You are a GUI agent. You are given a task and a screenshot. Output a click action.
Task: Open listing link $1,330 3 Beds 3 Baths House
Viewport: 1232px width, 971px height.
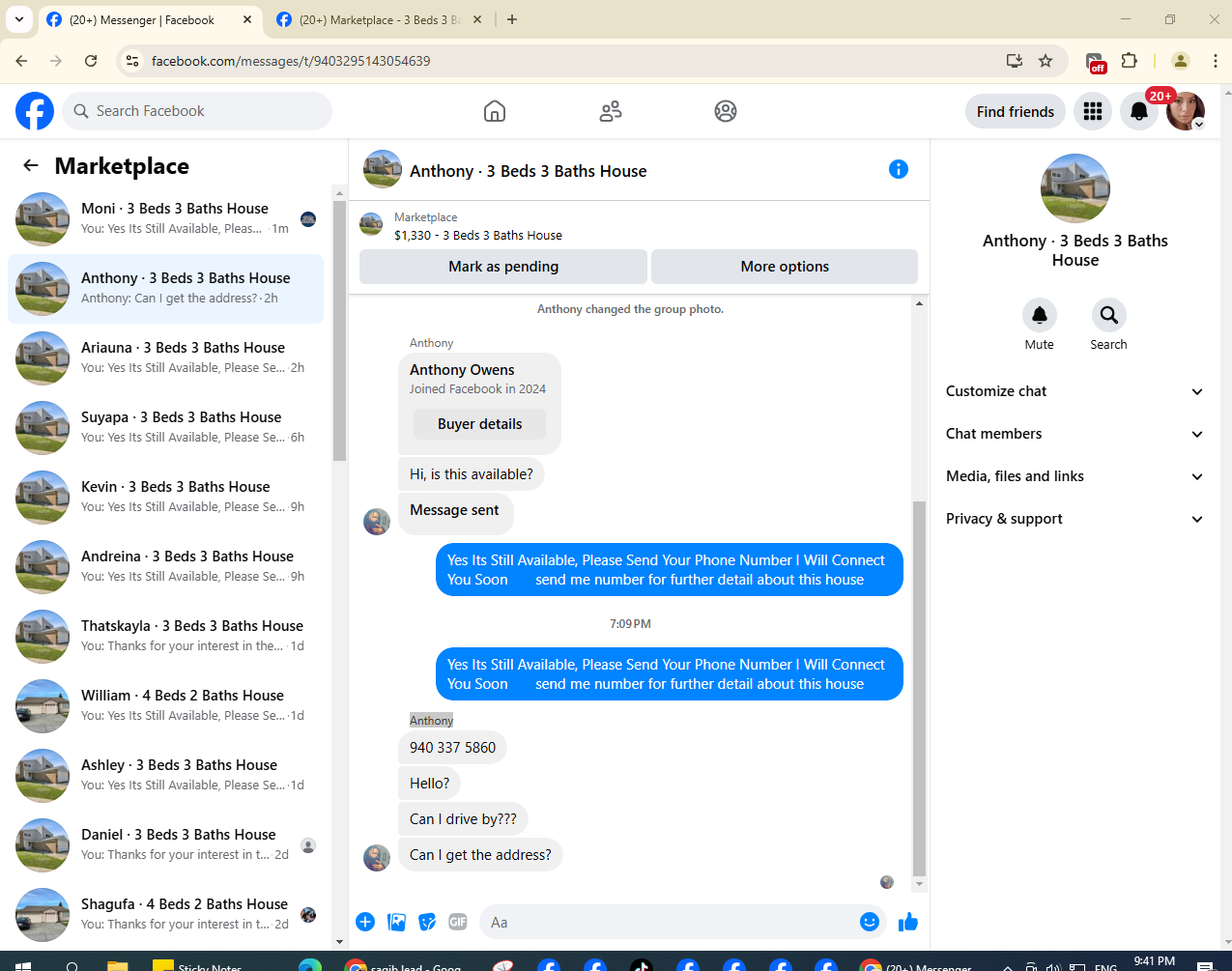click(478, 235)
